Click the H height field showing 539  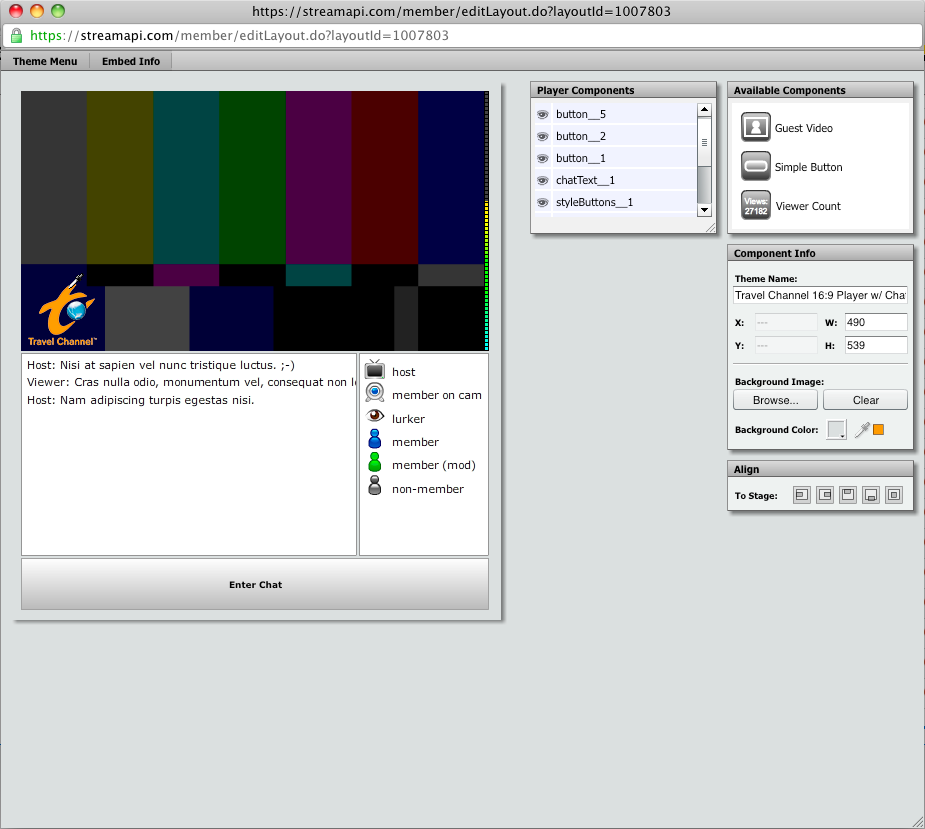[x=876, y=345]
